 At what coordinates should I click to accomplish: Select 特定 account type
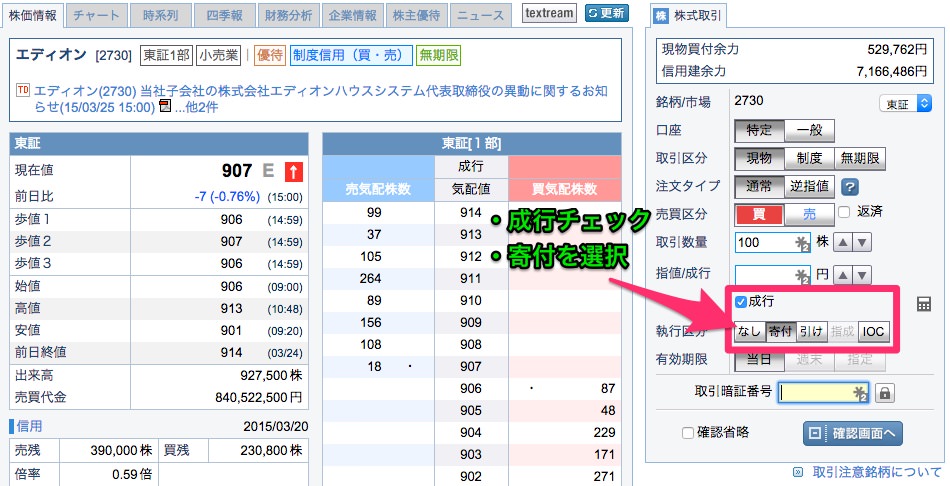[x=759, y=130]
